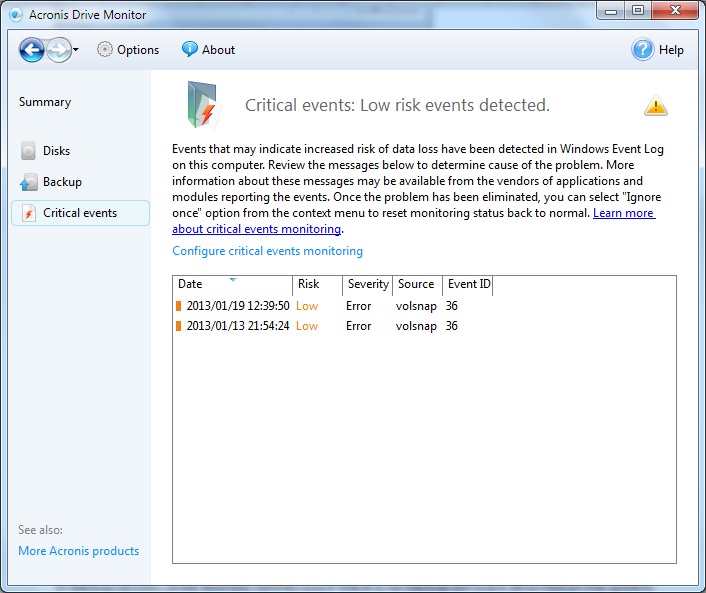Open the More Acronis products link
Image resolution: width=706 pixels, height=593 pixels.
pyautogui.click(x=79, y=551)
